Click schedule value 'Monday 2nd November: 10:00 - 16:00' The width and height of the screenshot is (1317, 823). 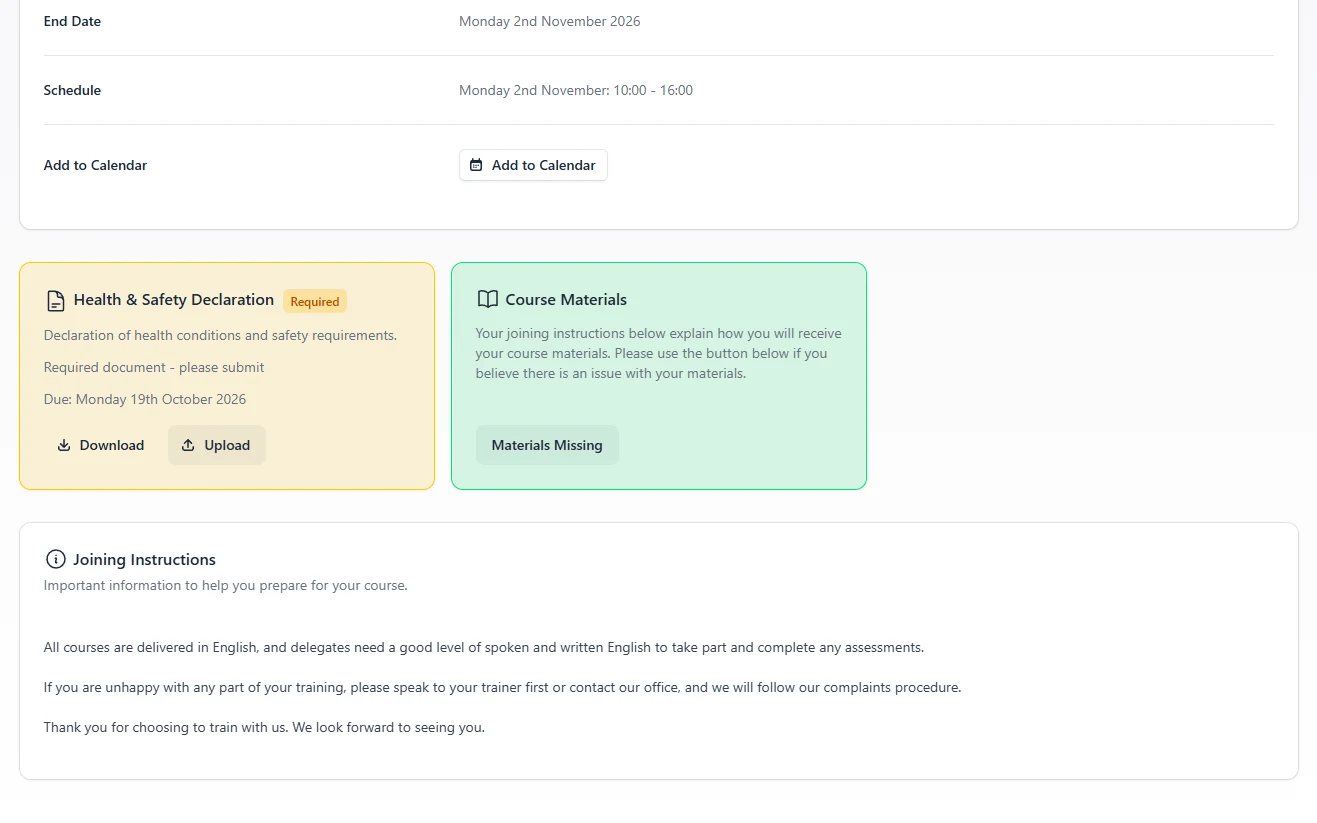pos(576,90)
